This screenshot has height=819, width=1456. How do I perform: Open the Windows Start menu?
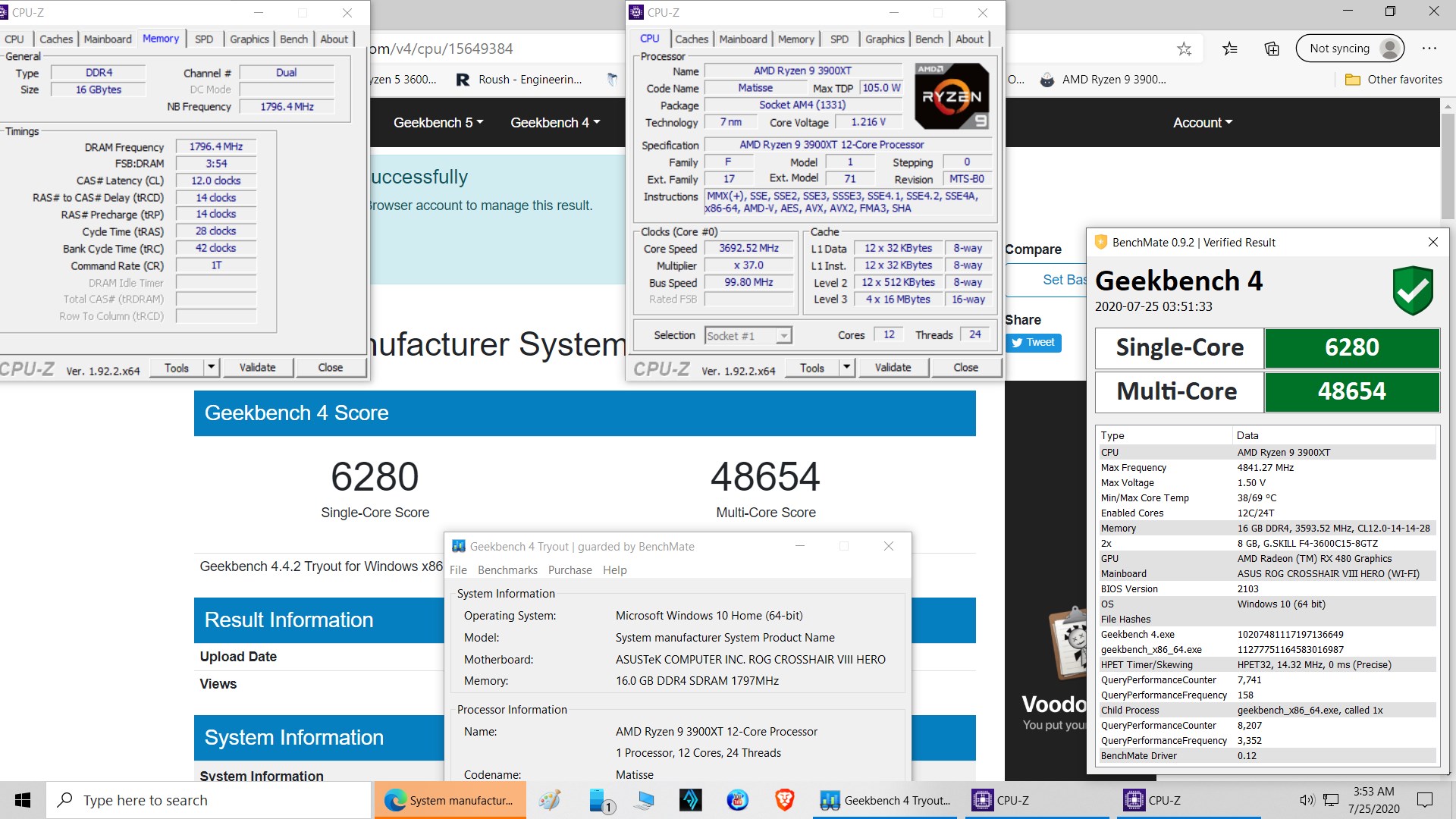point(23,800)
